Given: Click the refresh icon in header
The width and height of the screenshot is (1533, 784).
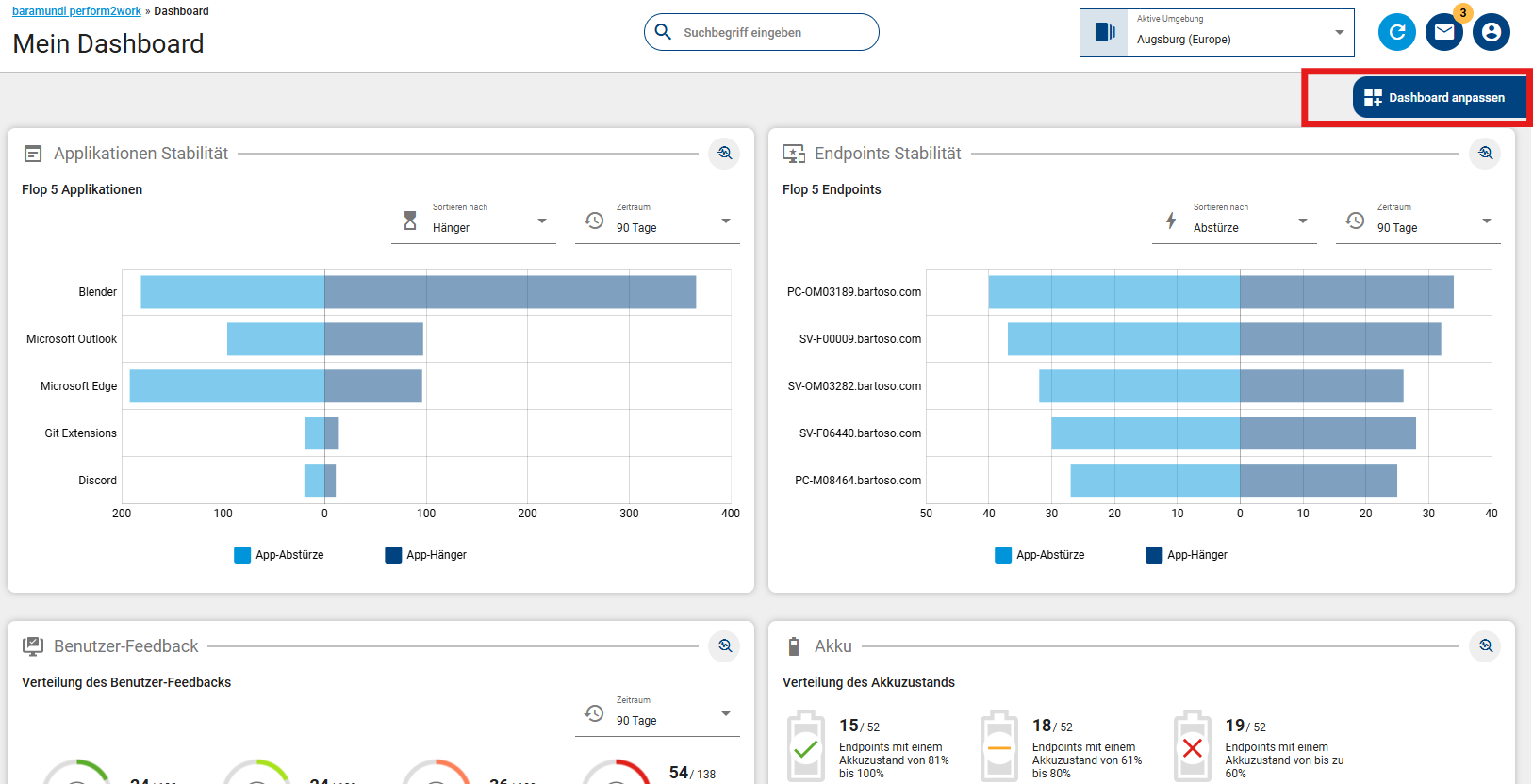Looking at the screenshot, I should [x=1396, y=32].
